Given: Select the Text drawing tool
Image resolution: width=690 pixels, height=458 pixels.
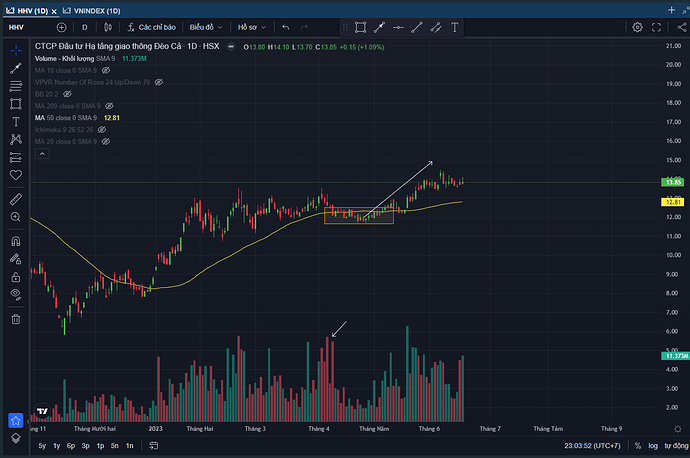Looking at the screenshot, I should click(15, 121).
